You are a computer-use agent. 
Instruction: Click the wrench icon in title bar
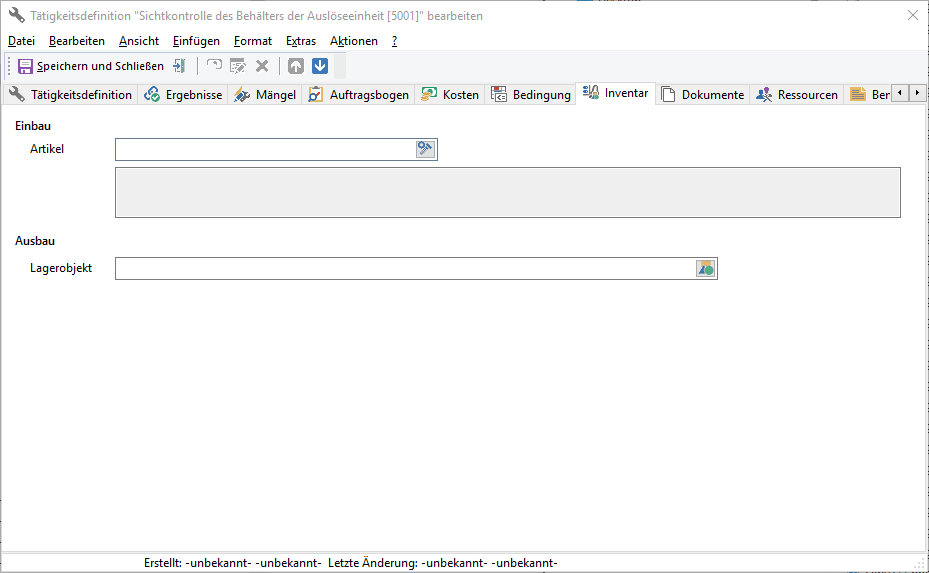17,15
